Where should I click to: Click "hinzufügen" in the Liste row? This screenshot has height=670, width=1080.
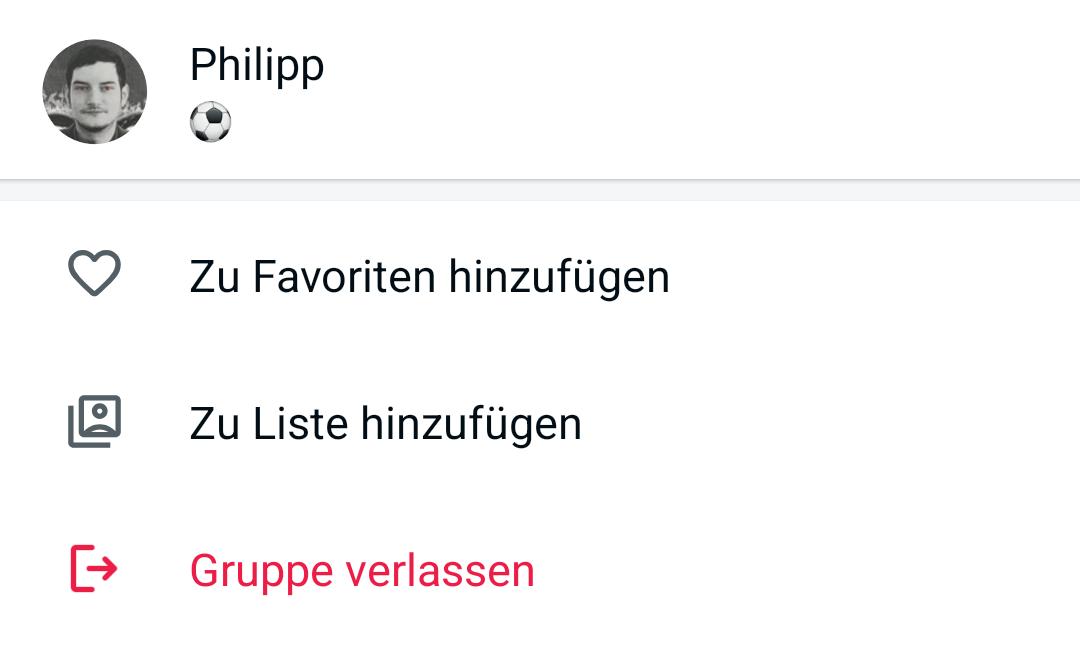pyautogui.click(x=471, y=424)
